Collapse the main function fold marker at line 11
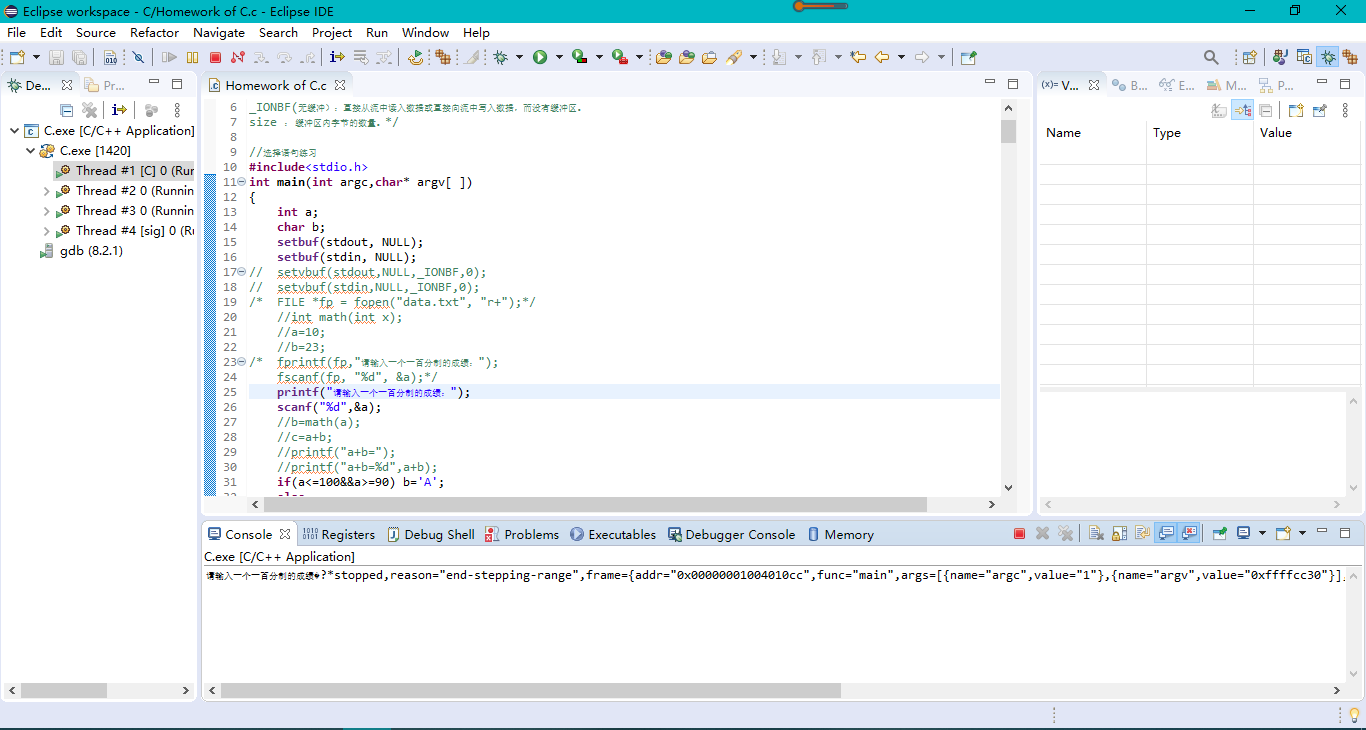1366x730 pixels. (241, 182)
